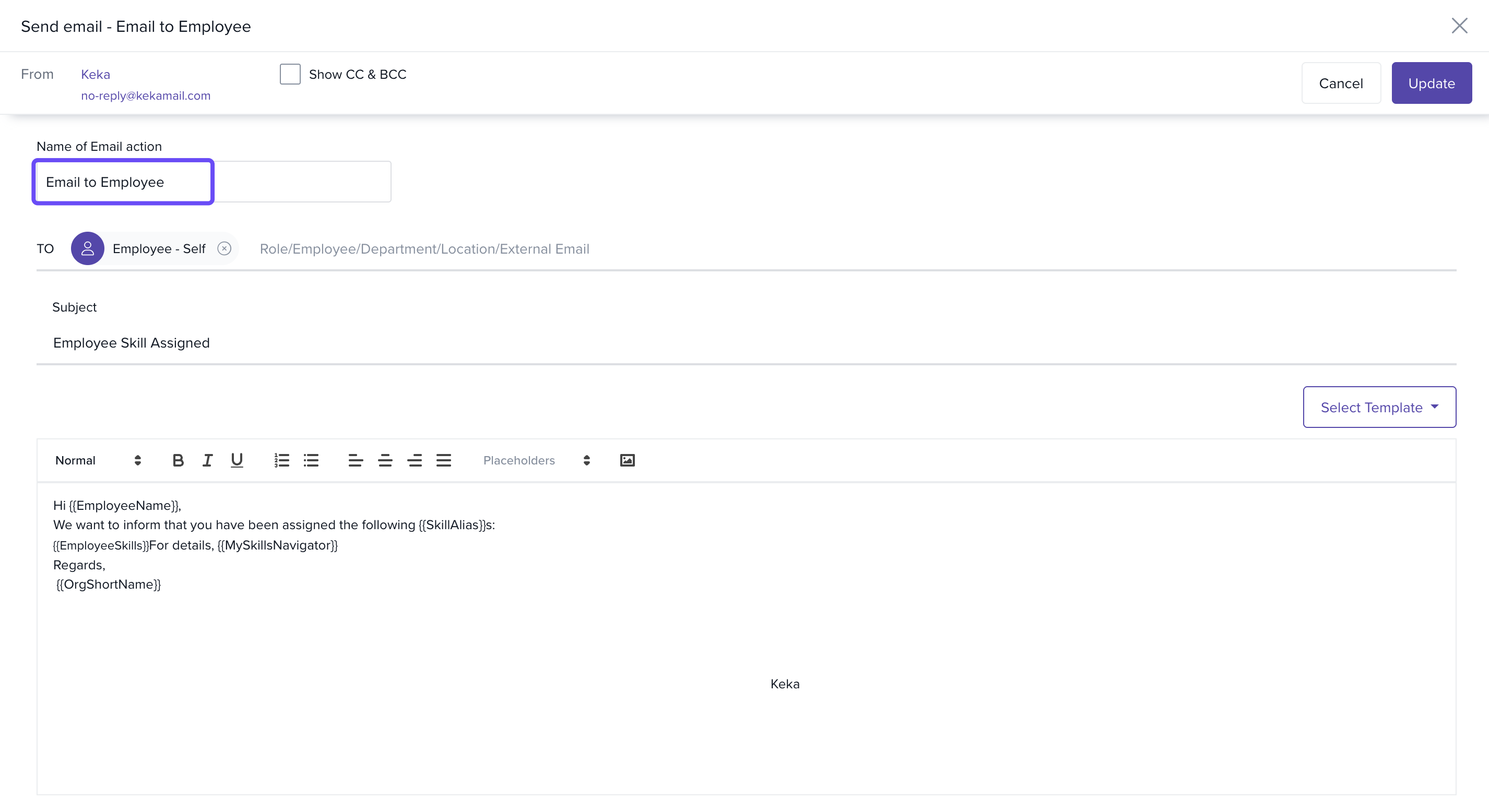The height and width of the screenshot is (812, 1489).
Task: Insert an image into email body
Action: pyautogui.click(x=627, y=460)
